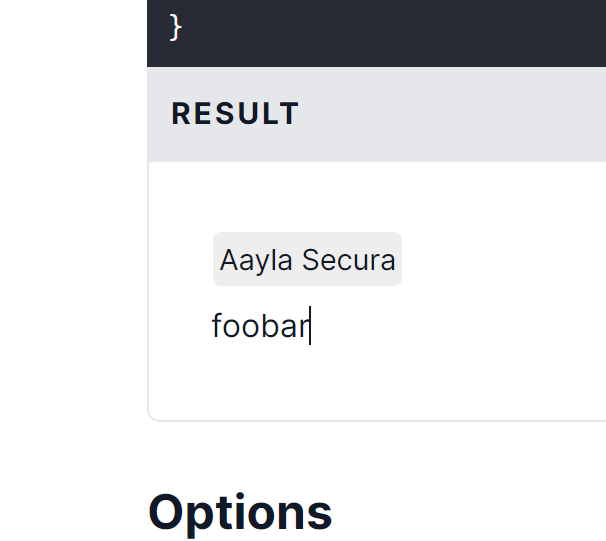Screen dimensions: 606x541
Task: Click the Aayla Secura tag chip
Action: [x=307, y=260]
